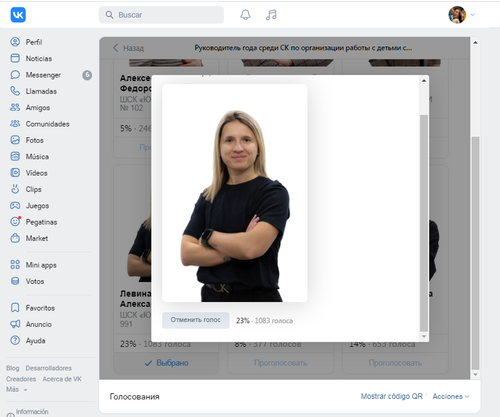This screenshot has height=417, width=500.
Task: Click the popup vertical scrollbar thumb
Action: point(424,223)
